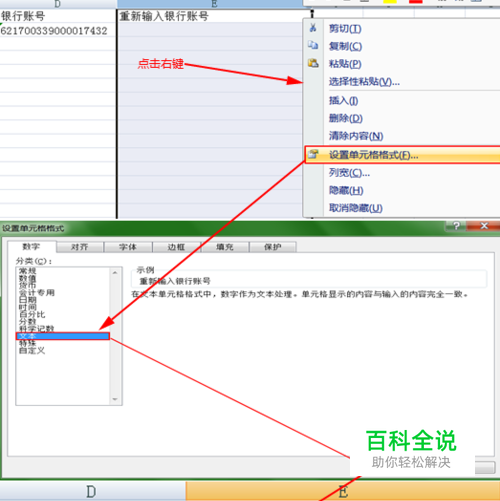Click the category list scroll-up arrow
500x501 pixels.
[x=115, y=273]
